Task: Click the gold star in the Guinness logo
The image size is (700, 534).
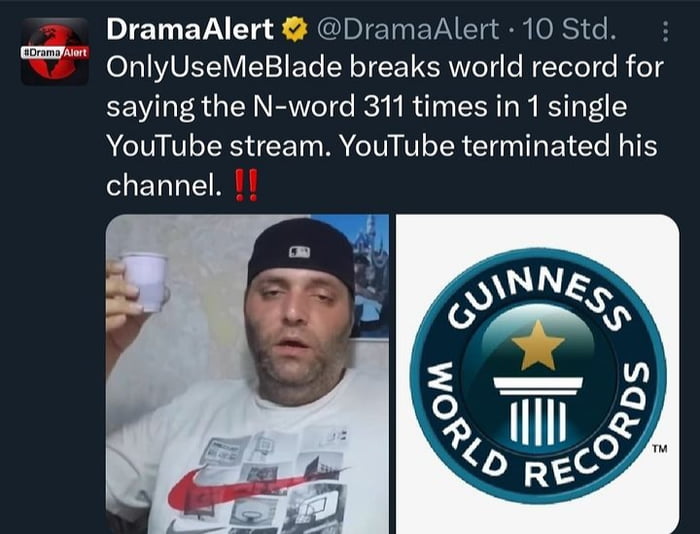Action: (538, 345)
